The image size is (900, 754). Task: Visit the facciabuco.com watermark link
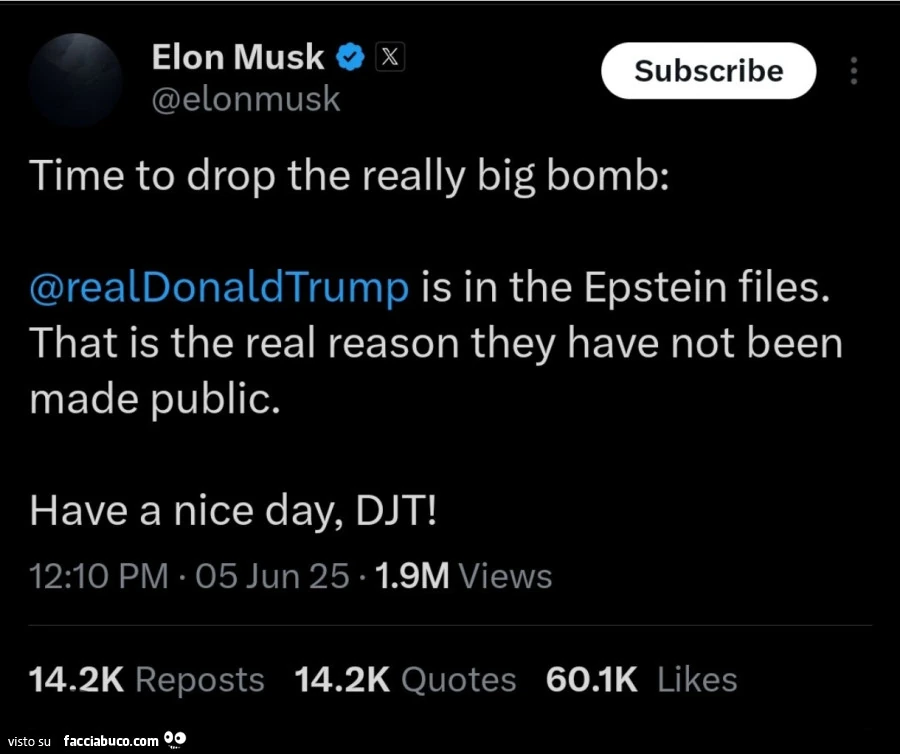(111, 741)
